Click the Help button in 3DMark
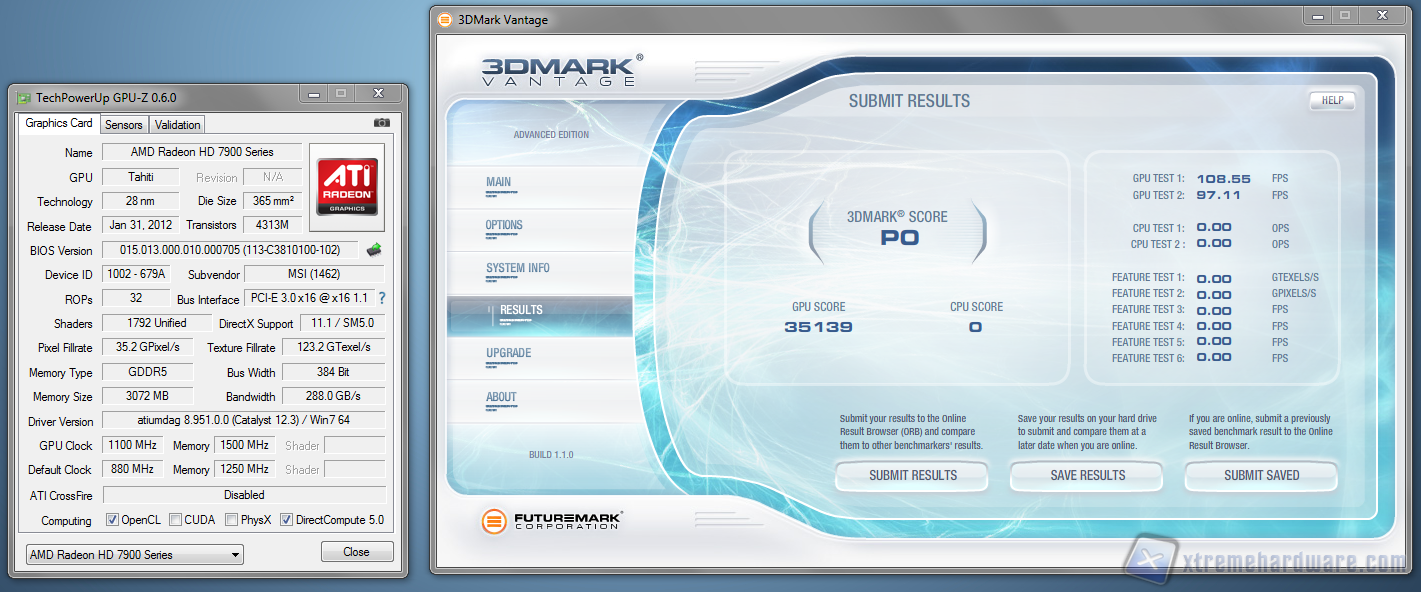 click(1332, 101)
